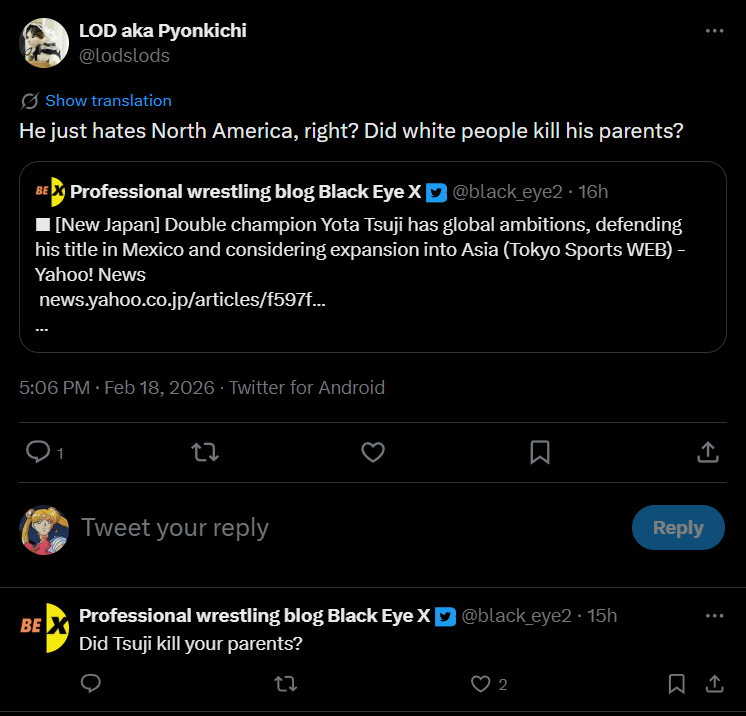This screenshot has height=716, width=746.
Task: Bookmark the main tweet
Action: (540, 452)
